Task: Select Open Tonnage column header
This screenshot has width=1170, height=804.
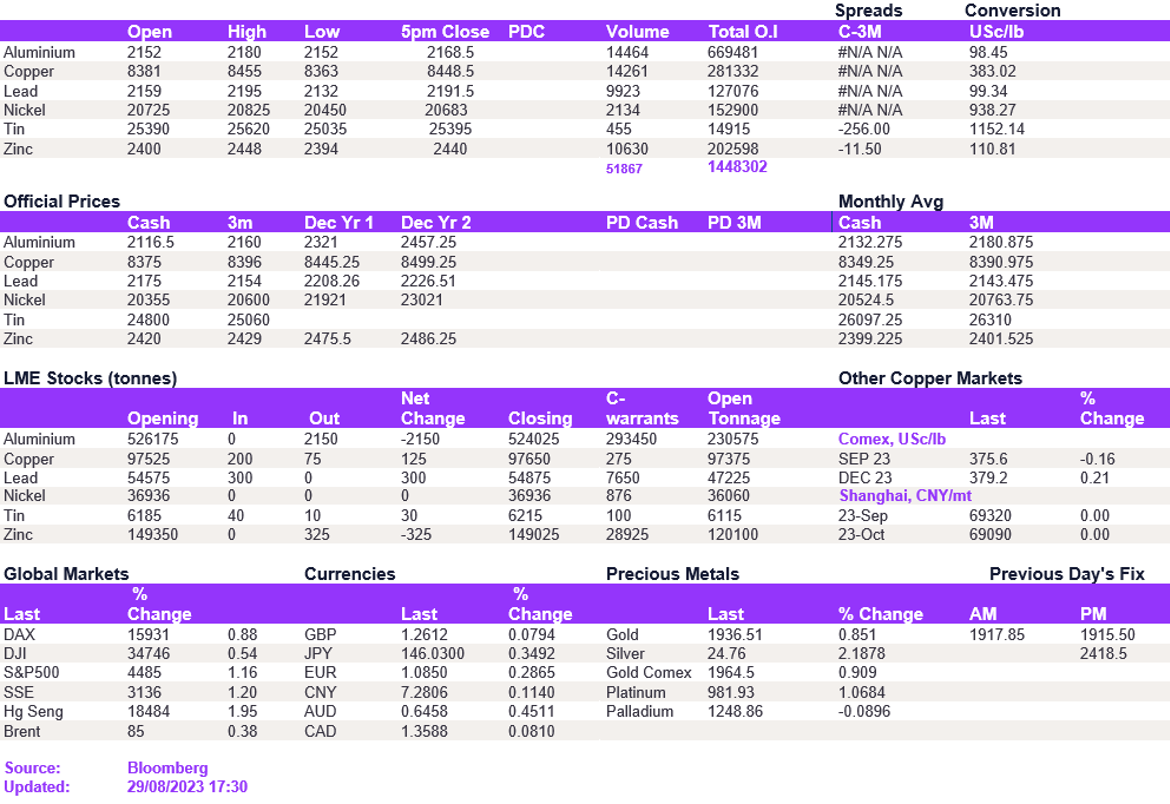Action: [x=744, y=409]
